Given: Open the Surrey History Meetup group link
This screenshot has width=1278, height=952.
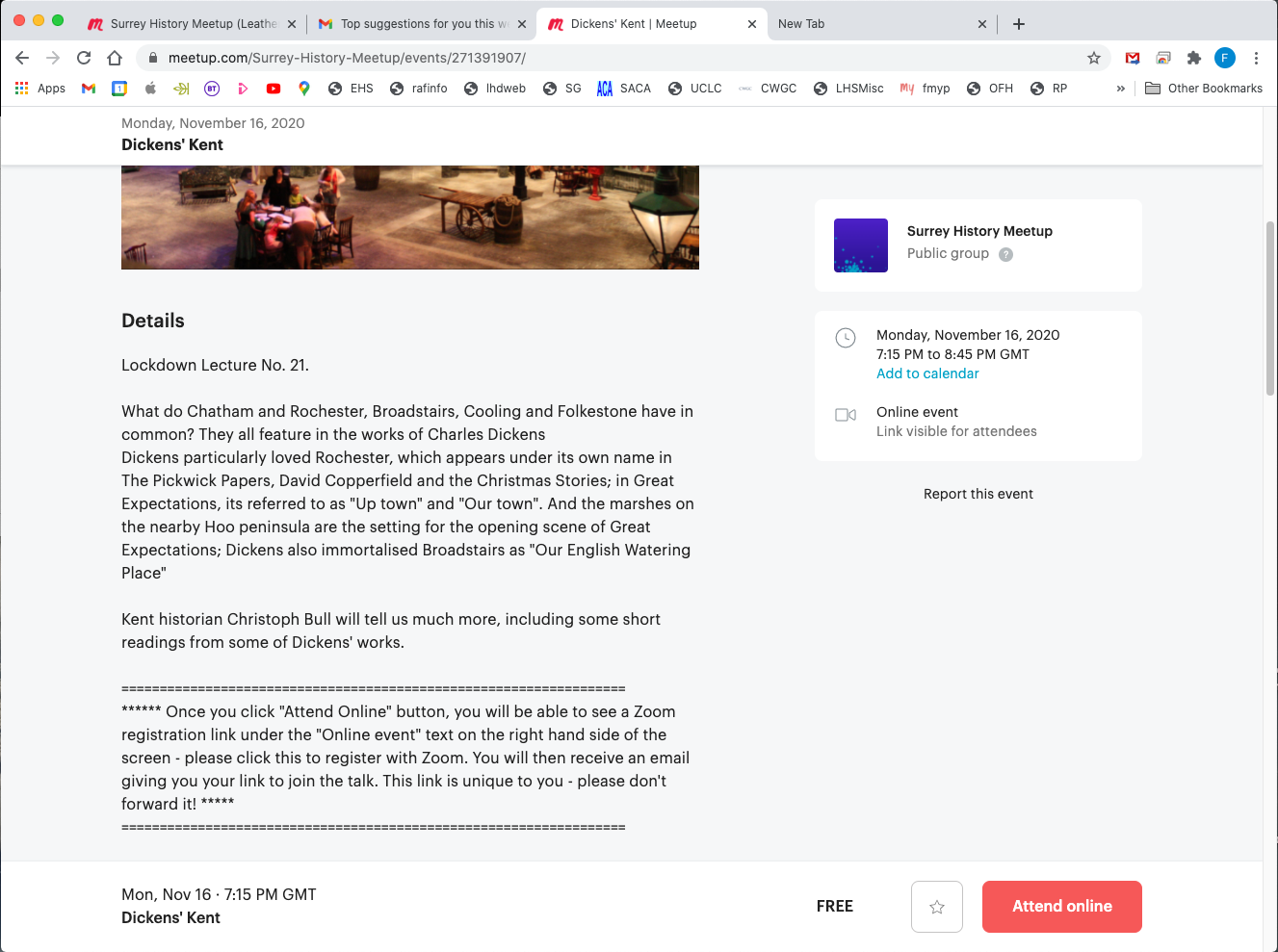Looking at the screenshot, I should coord(979,231).
